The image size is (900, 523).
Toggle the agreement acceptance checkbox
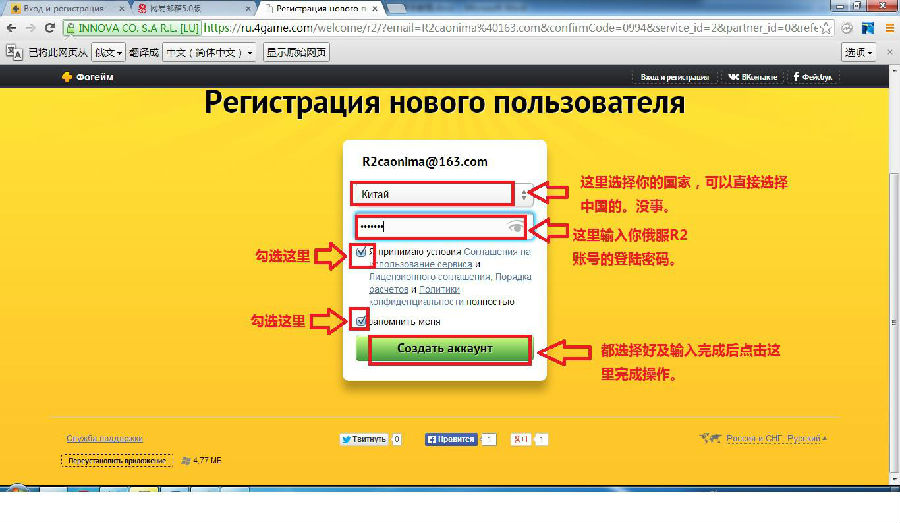tap(361, 253)
